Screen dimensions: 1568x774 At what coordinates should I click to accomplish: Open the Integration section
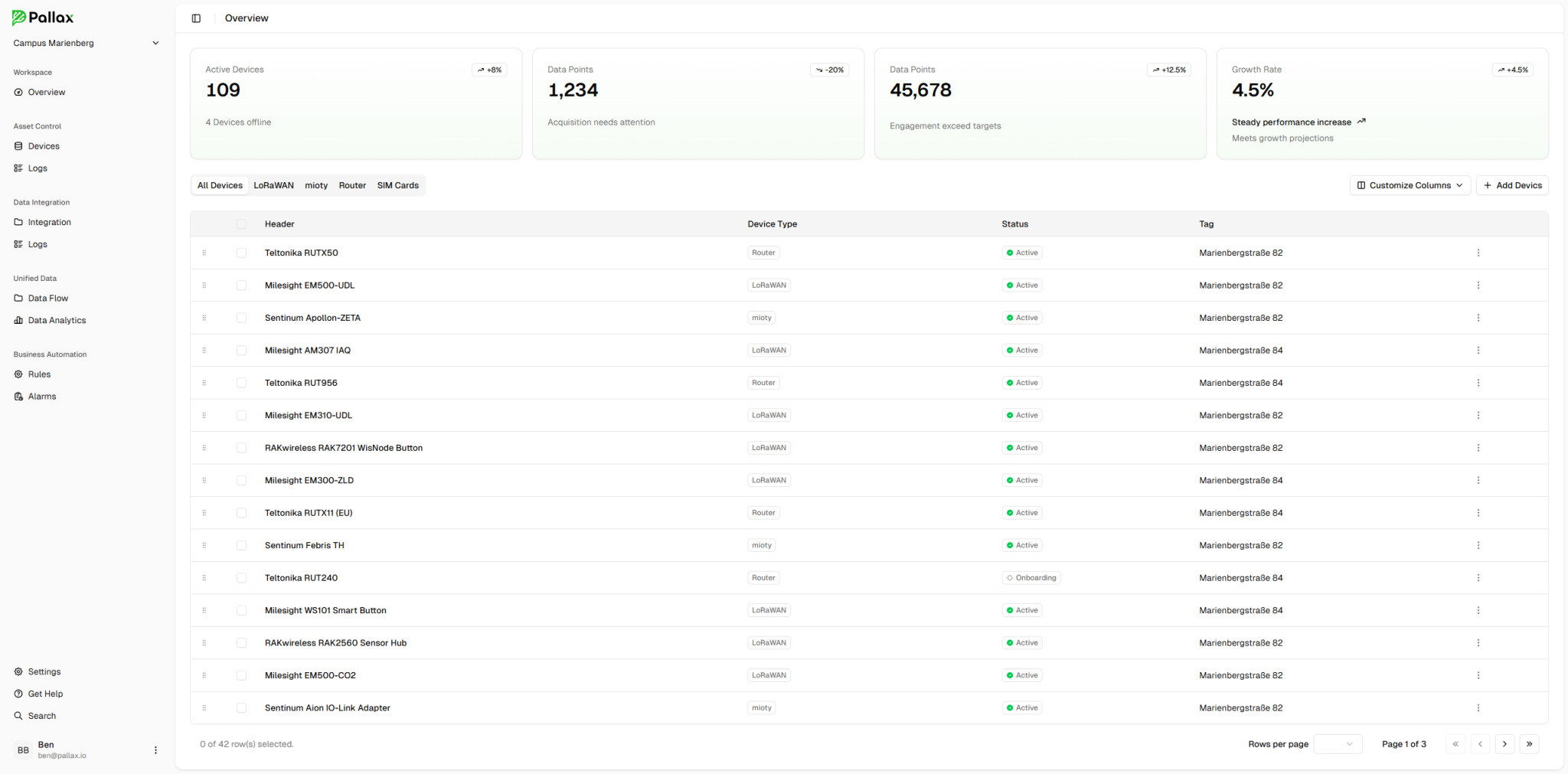coord(50,221)
